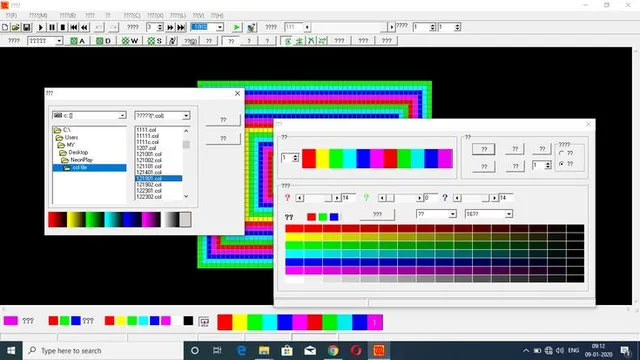Select the lower radio button in color dialog
This screenshot has width=640, height=360.
tap(562, 164)
